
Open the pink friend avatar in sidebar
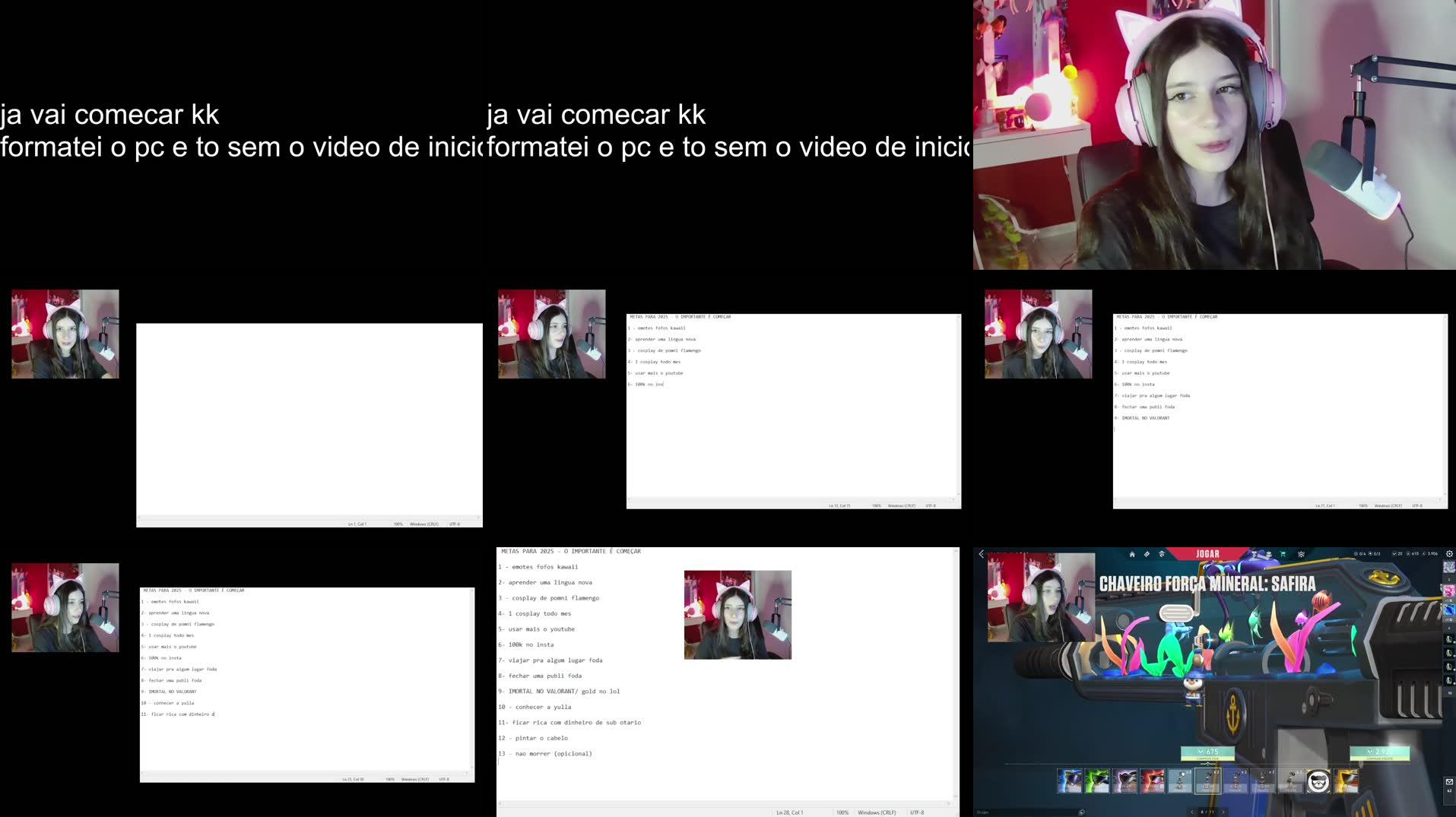click(1449, 591)
